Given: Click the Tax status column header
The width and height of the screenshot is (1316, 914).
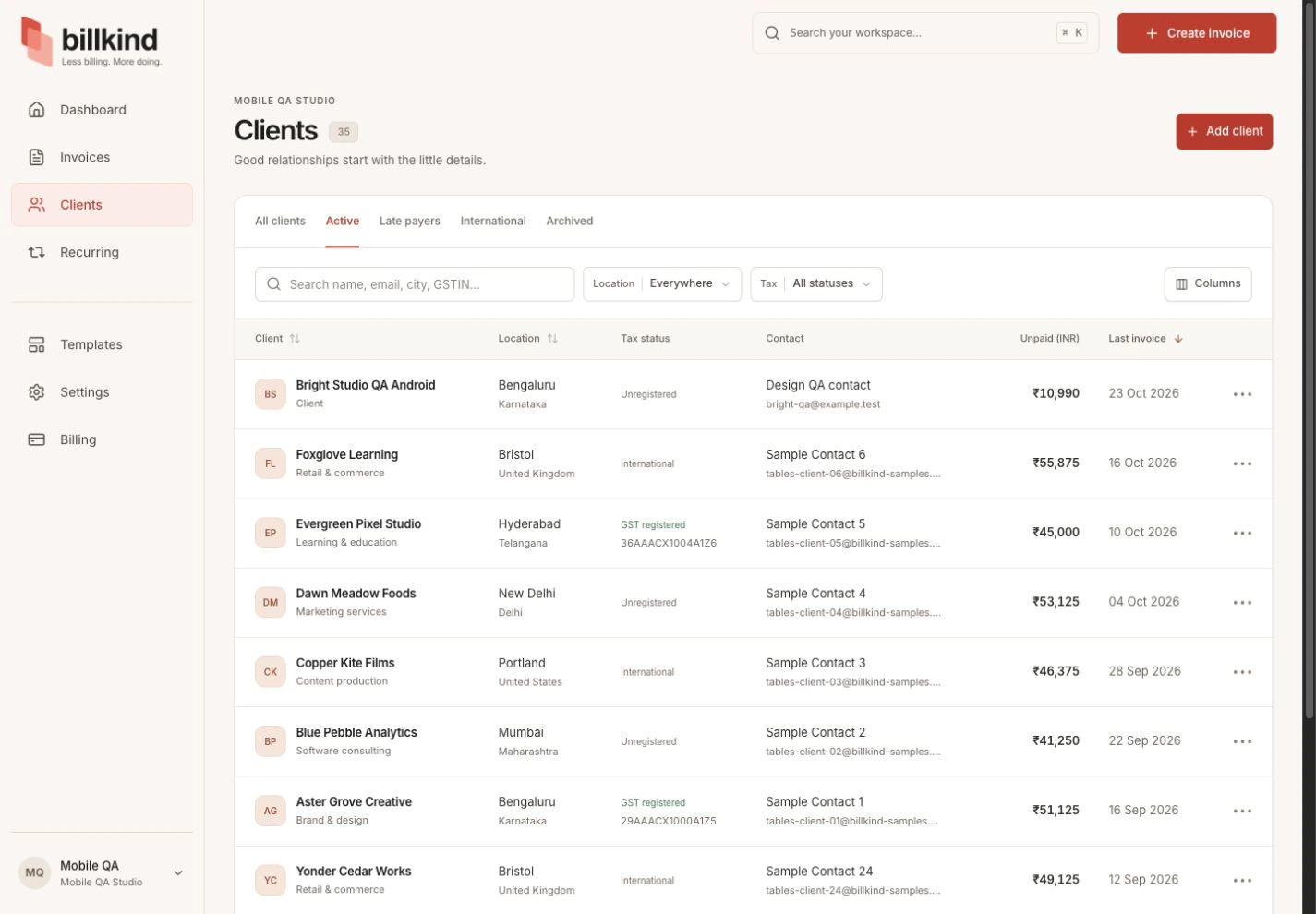Looking at the screenshot, I should tap(645, 339).
